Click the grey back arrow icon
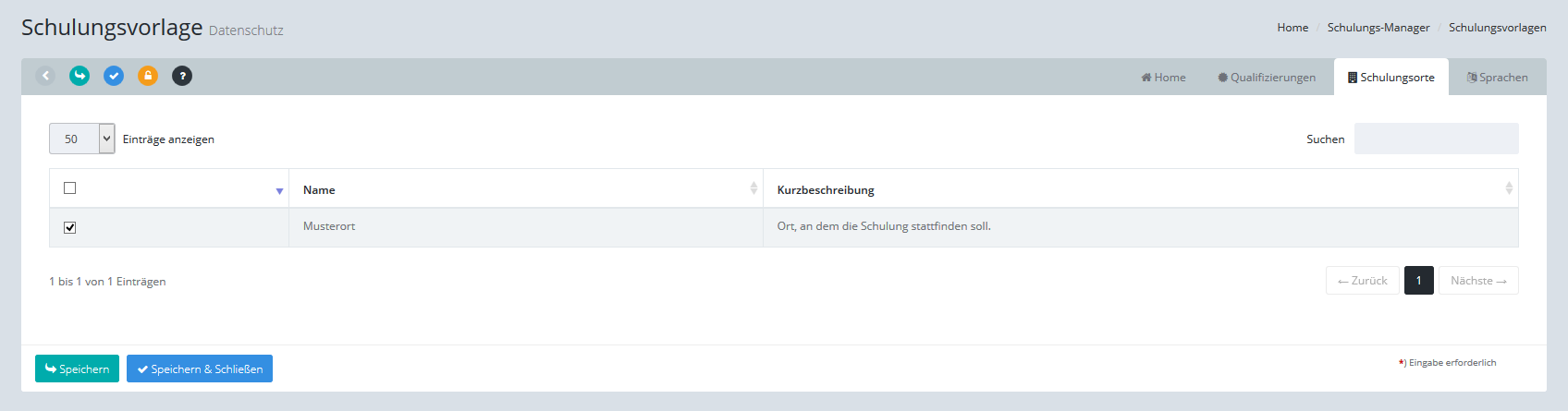This screenshot has width=1568, height=411. click(45, 76)
